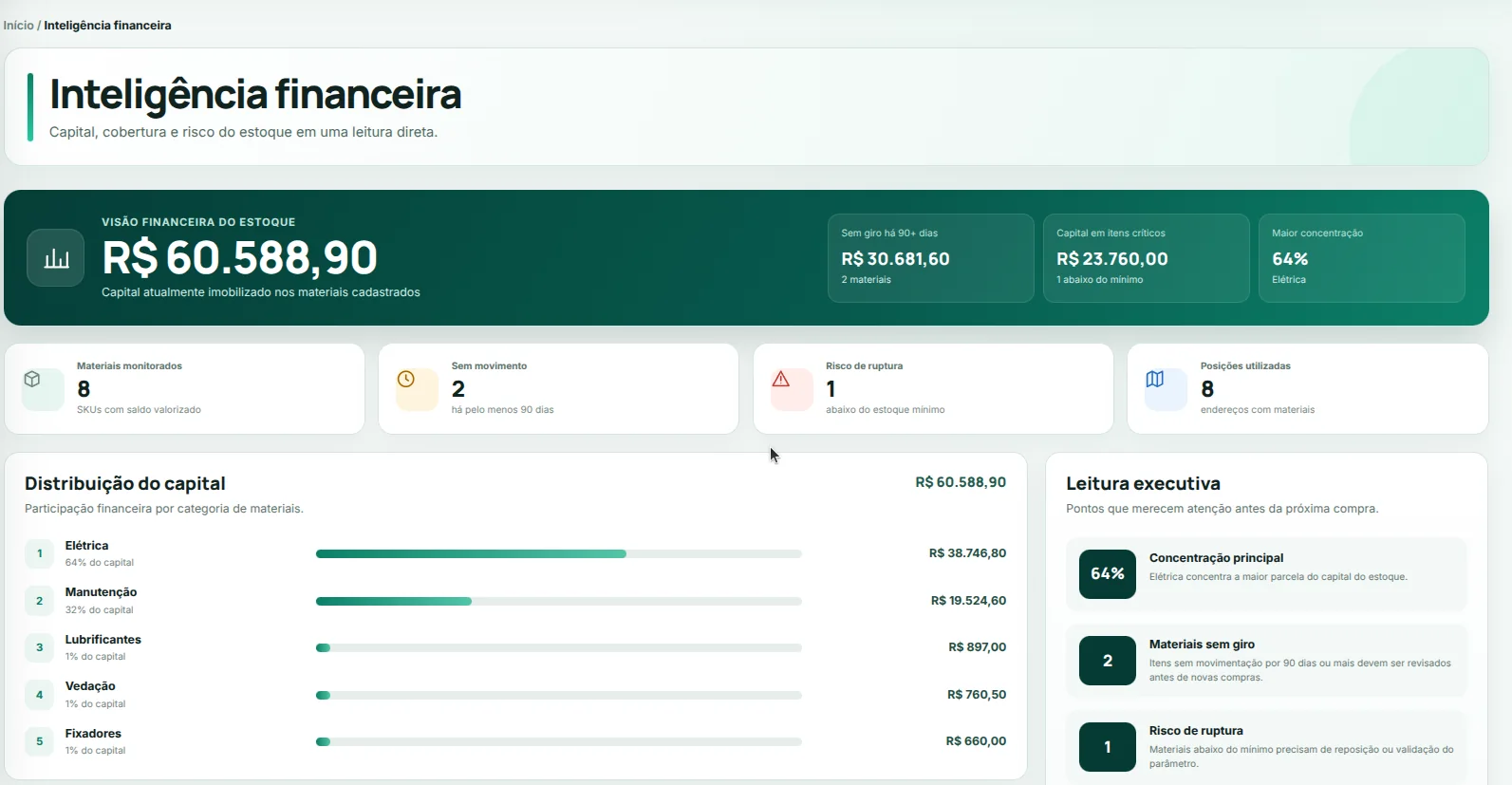Click the Vedação capital progress bar
Screen dimensions: 1512x785
click(559, 695)
